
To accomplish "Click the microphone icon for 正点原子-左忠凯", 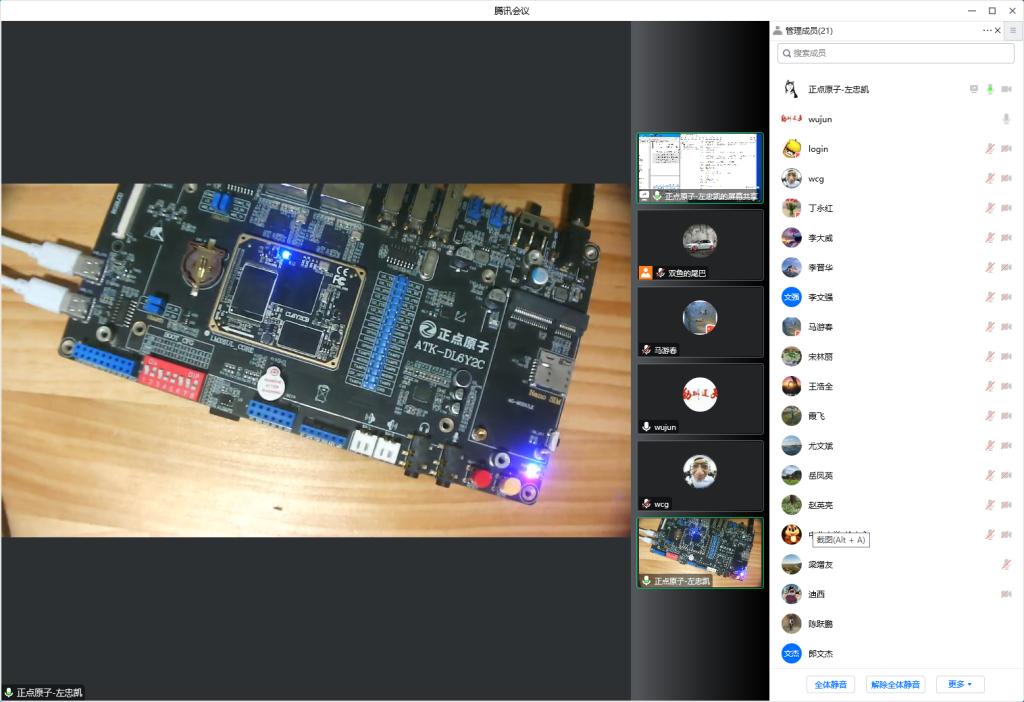I will [x=990, y=89].
